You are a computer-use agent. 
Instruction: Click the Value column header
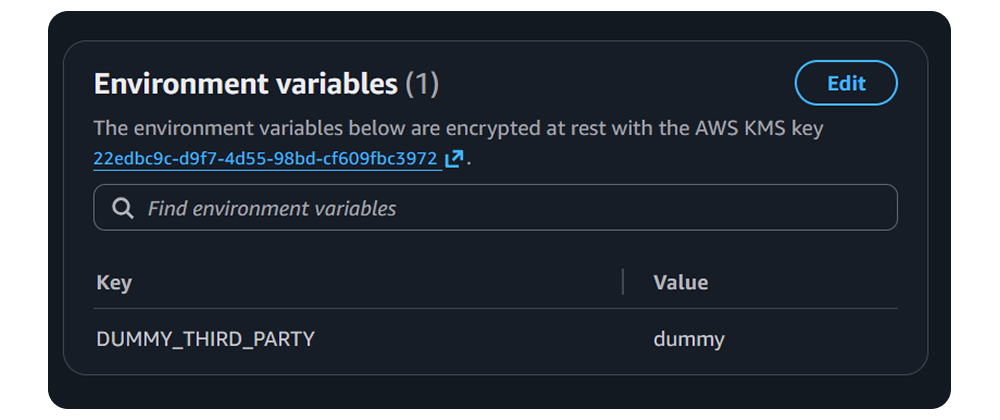pyautogui.click(x=680, y=283)
